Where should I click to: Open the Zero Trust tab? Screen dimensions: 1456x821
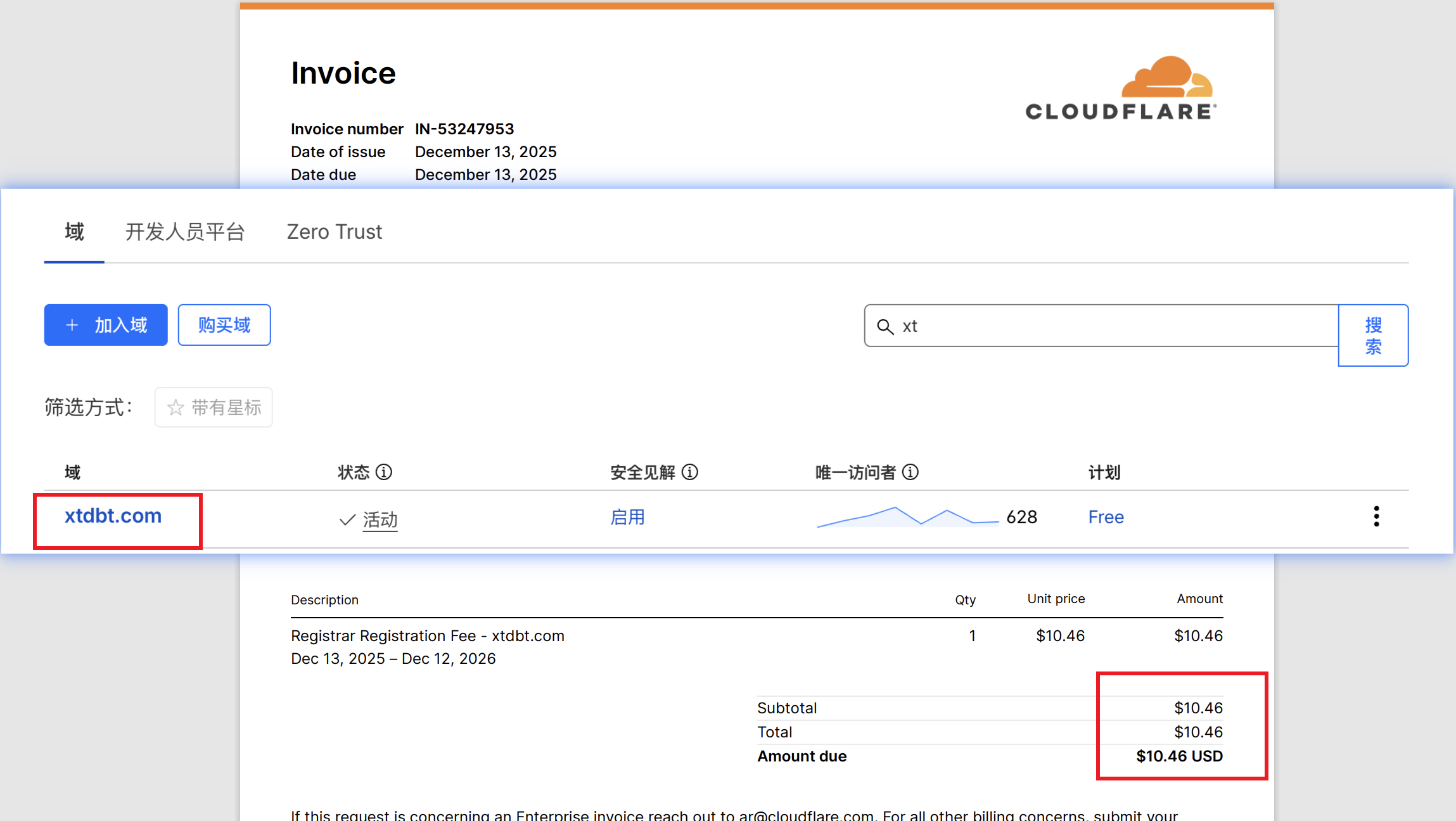pos(334,232)
